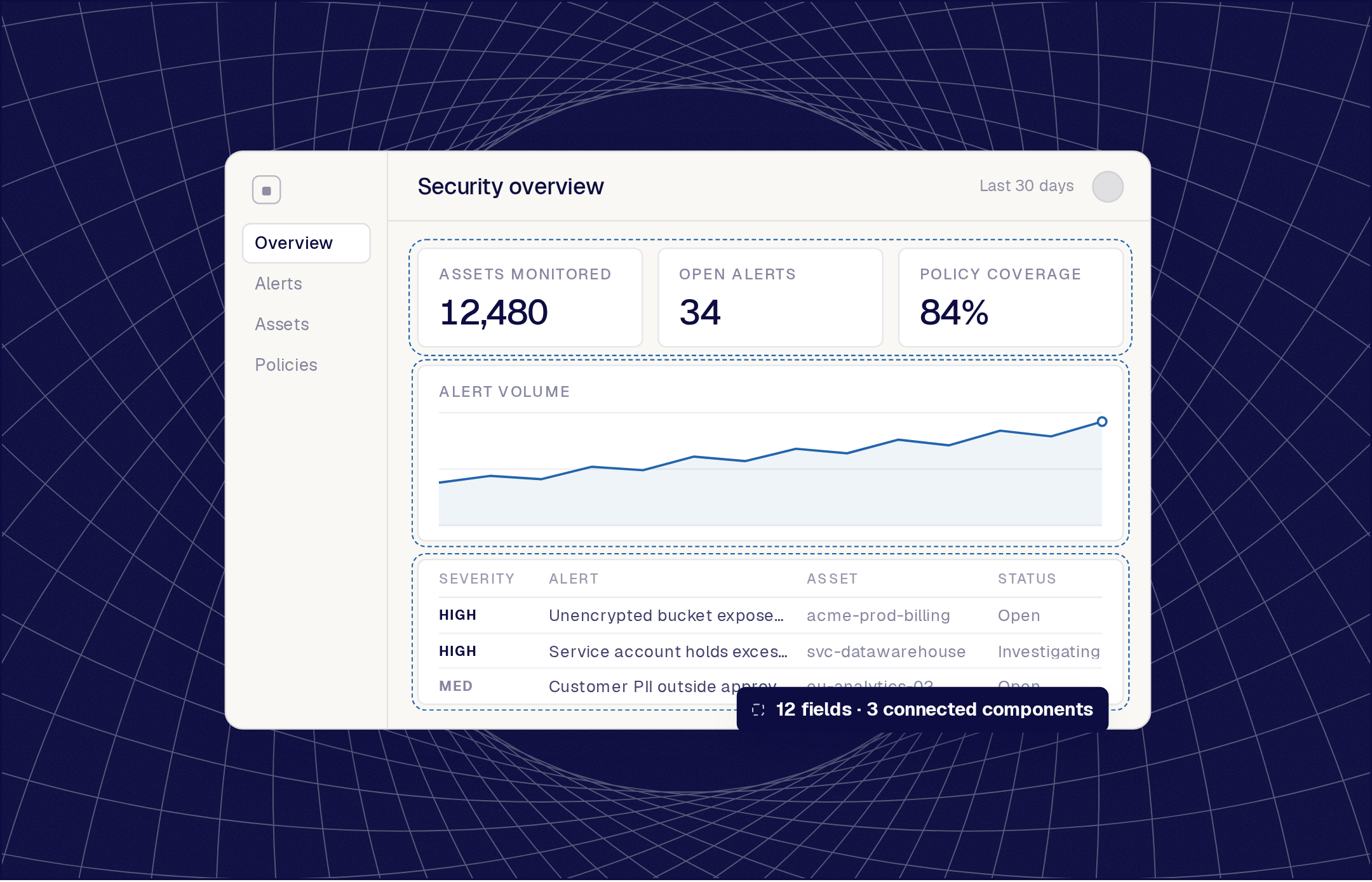
Task: Go to Alerts in the sidebar
Action: point(278,284)
